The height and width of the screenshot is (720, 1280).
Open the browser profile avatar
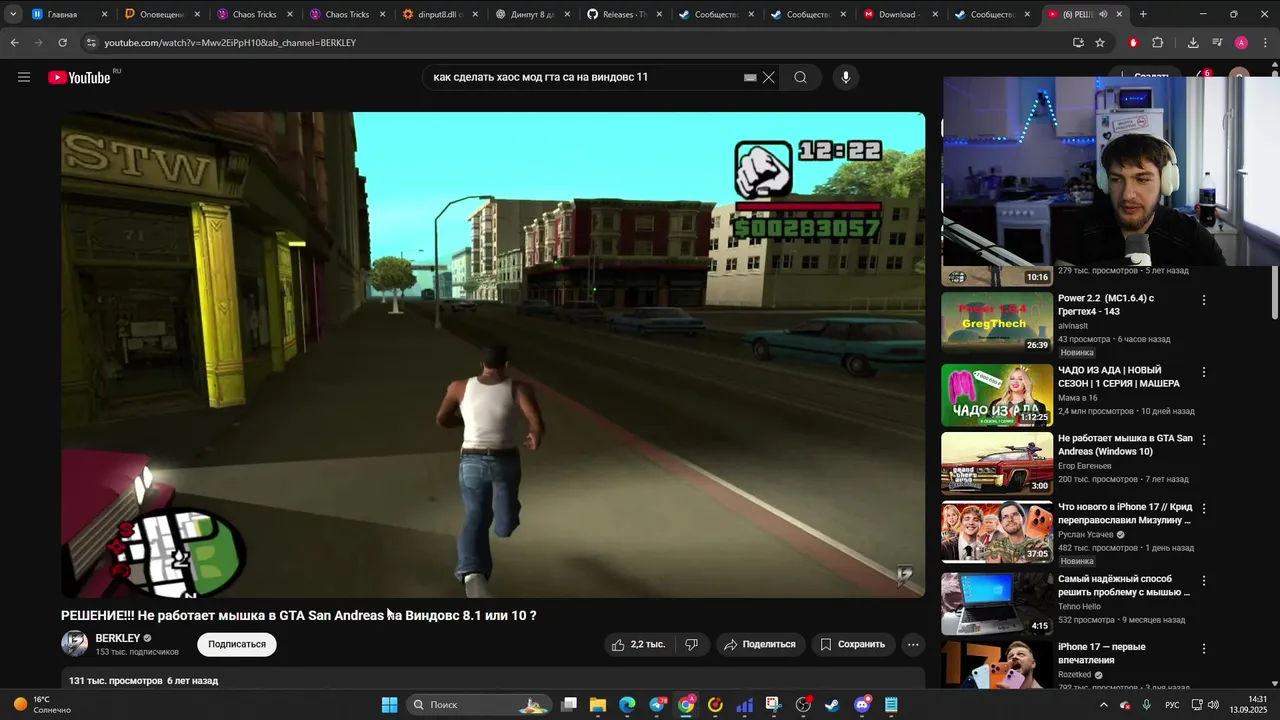pos(1241,42)
